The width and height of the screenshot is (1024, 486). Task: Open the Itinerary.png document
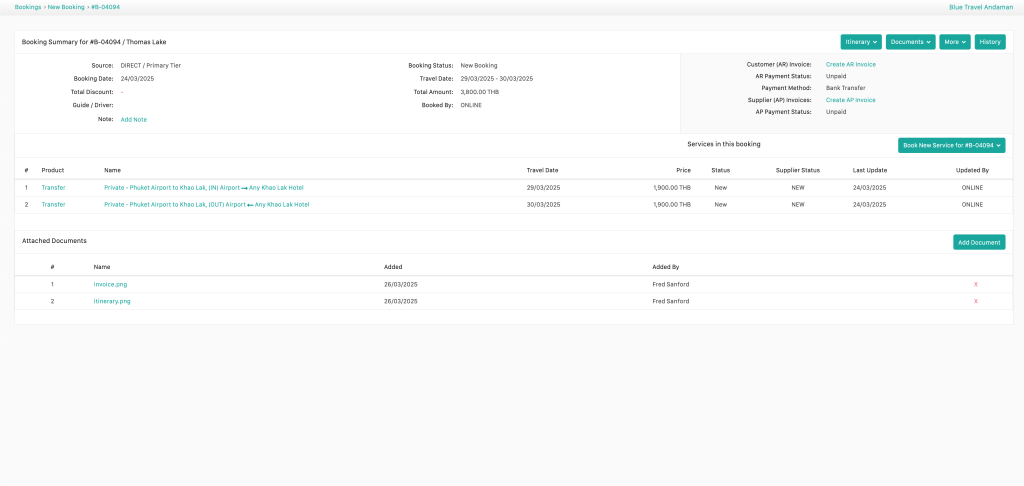coord(112,301)
